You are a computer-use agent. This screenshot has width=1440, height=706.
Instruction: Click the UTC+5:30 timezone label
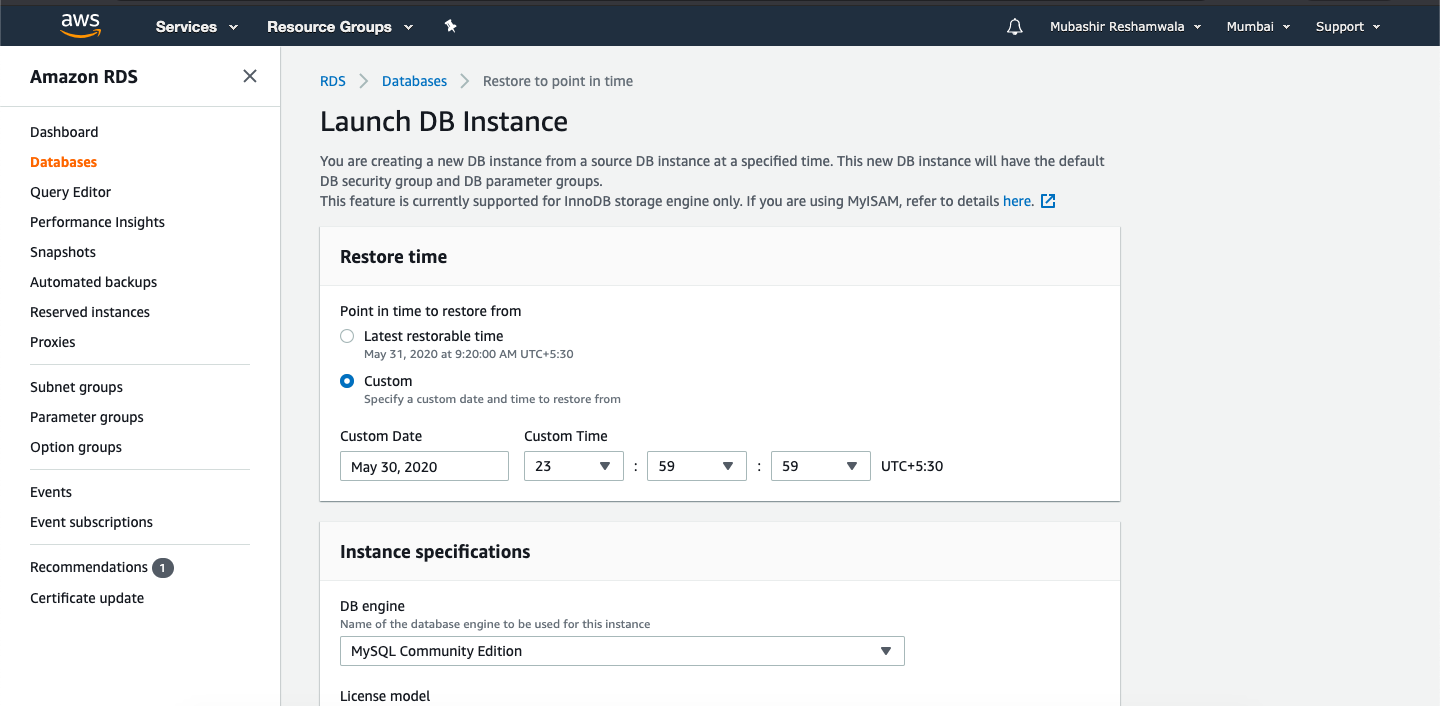[x=912, y=466]
